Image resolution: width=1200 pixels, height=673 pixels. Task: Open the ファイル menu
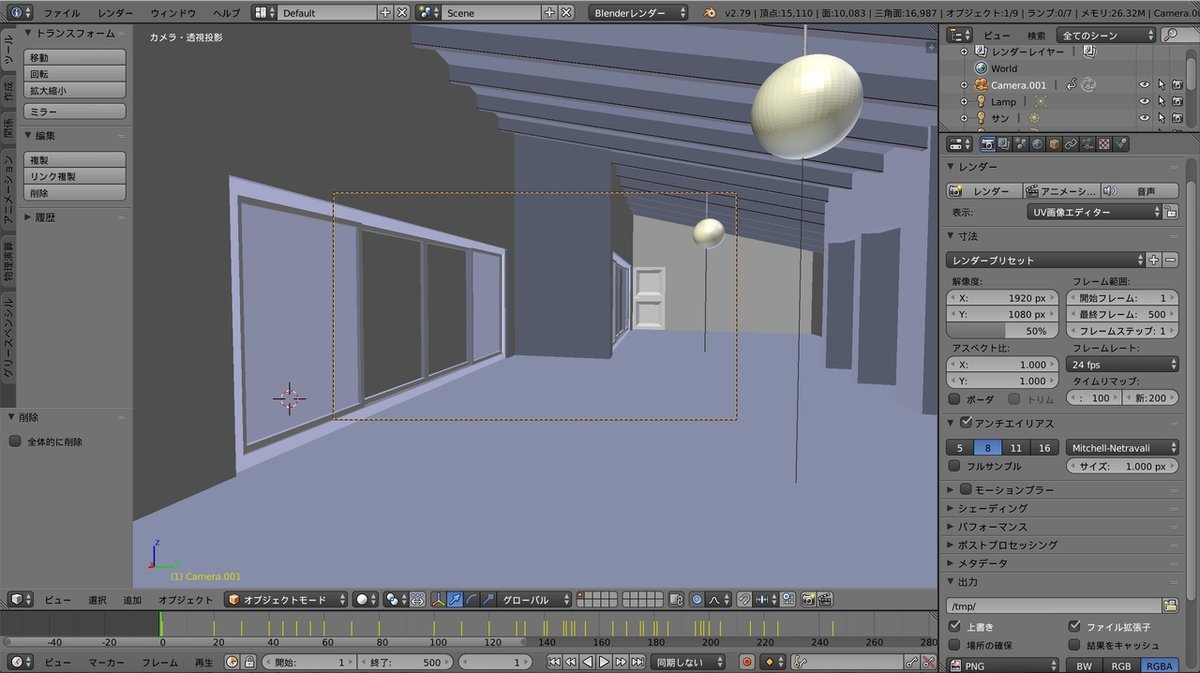pos(63,13)
